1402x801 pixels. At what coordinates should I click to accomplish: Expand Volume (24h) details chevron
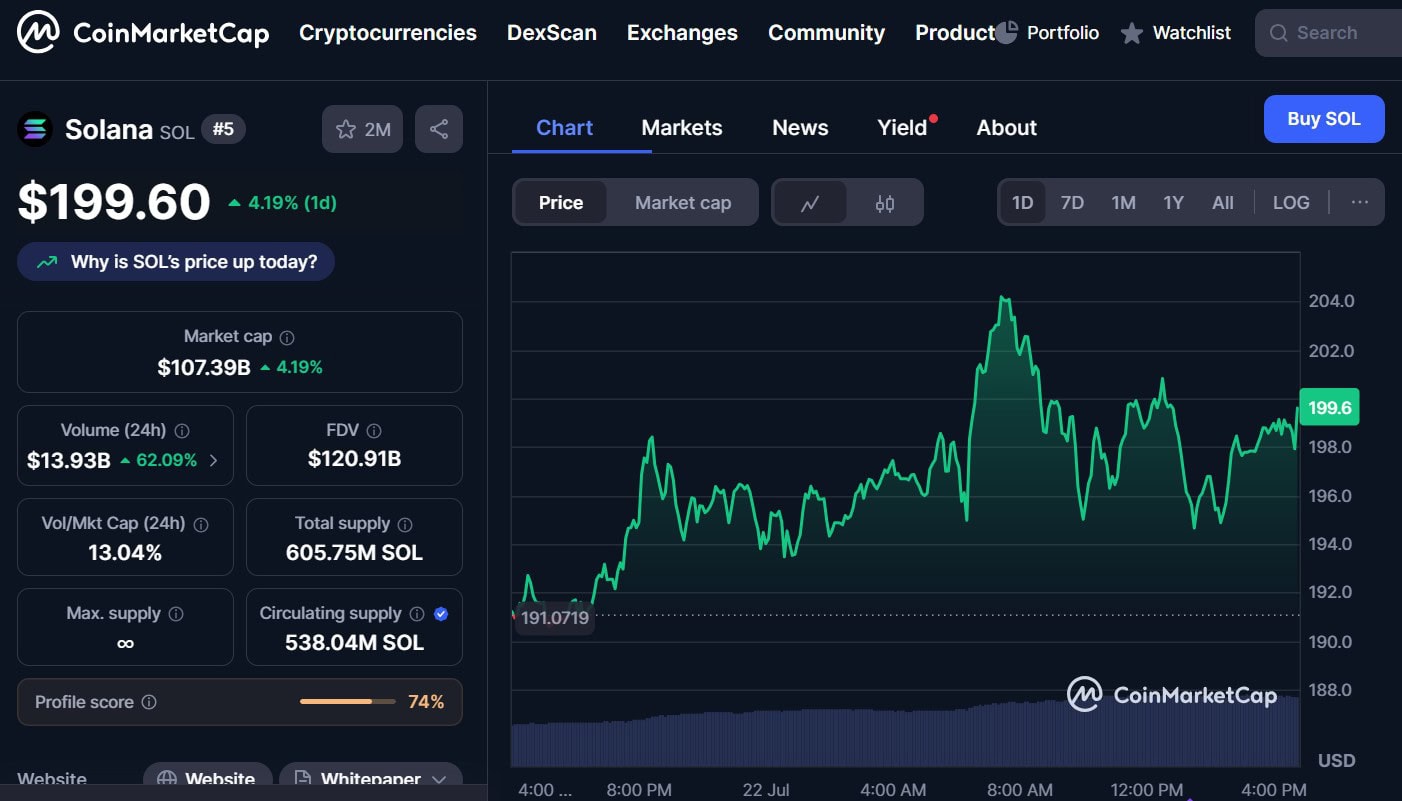pos(213,461)
